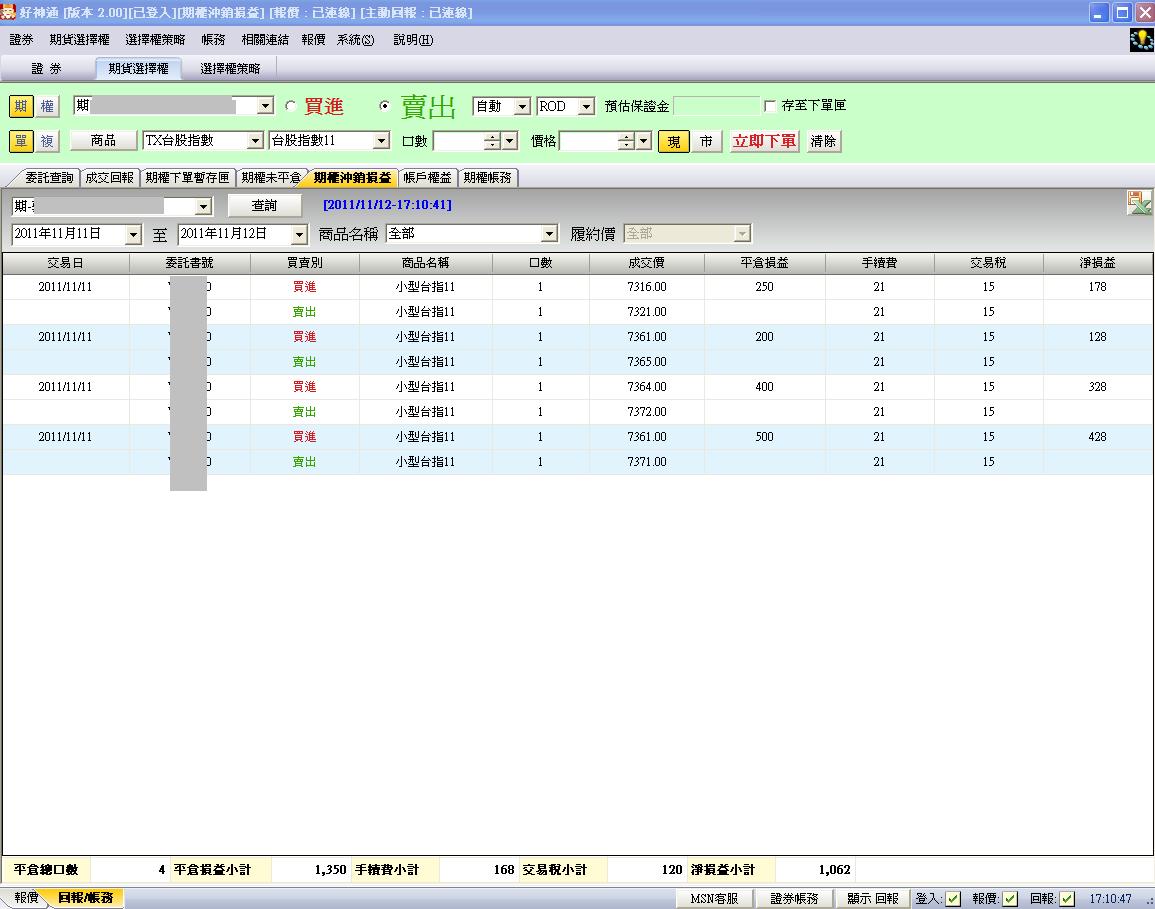The width and height of the screenshot is (1155, 909).
Task: Open the 期貨選擇權 menu
Action: coord(80,40)
